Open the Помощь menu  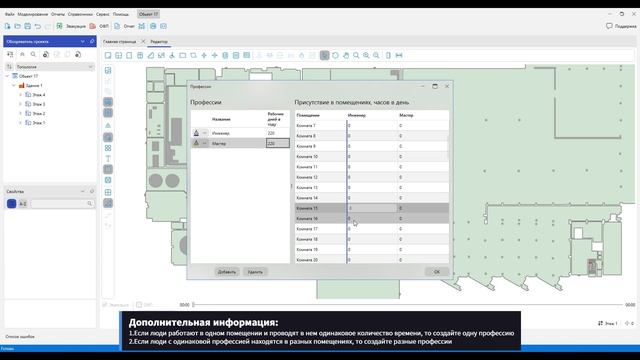click(x=120, y=14)
